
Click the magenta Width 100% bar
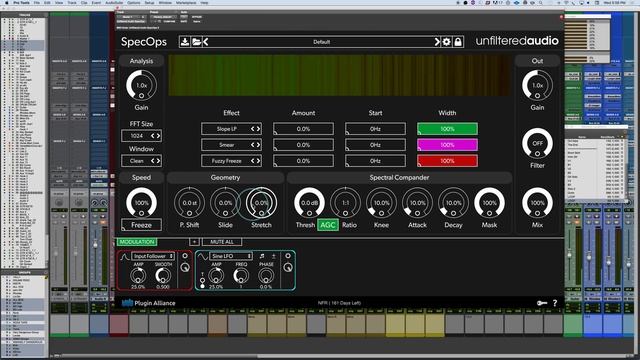447,145
